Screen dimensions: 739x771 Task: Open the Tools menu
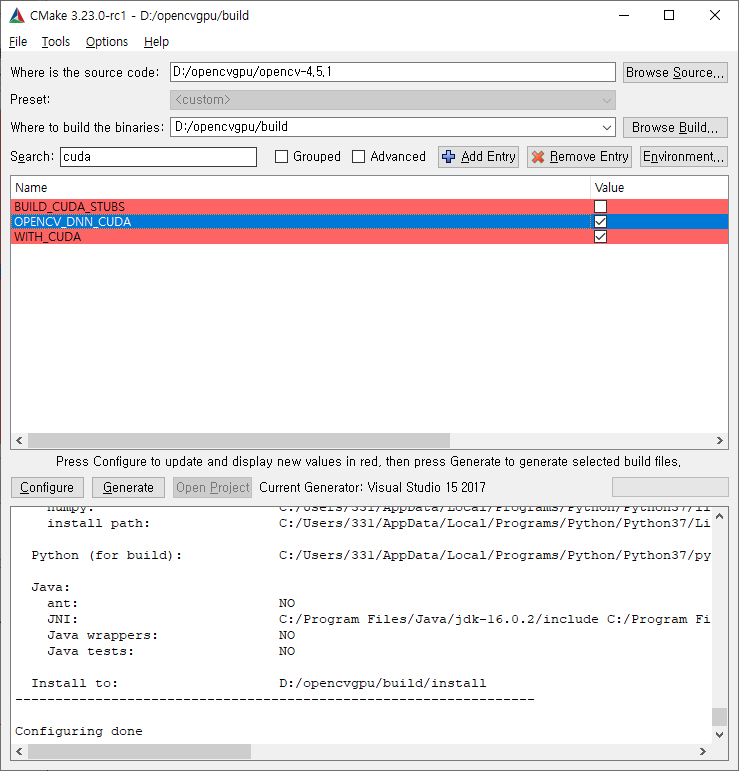click(56, 42)
